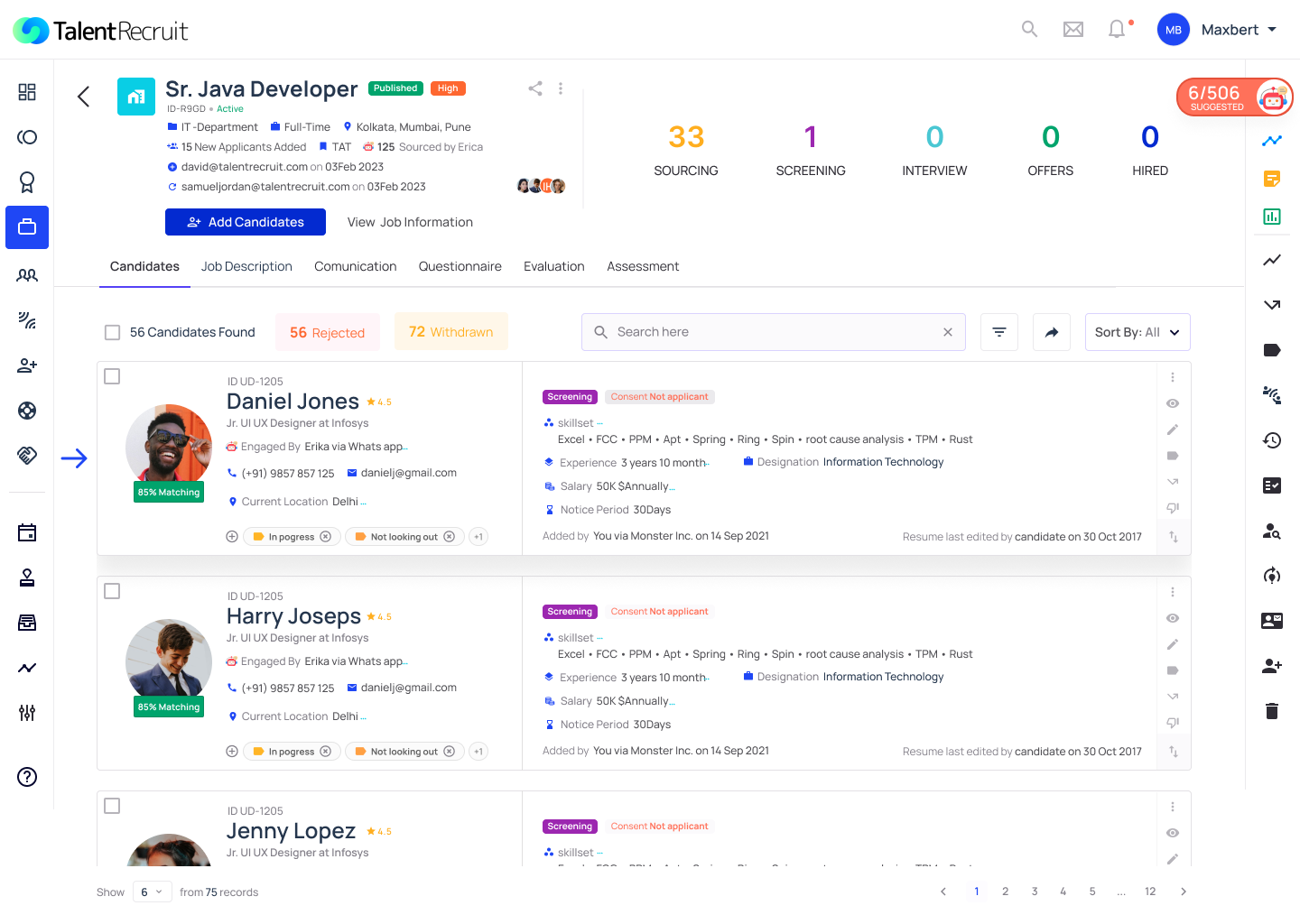Open the person search icon in right sidebar
Viewport: 1300px width, 924px height.
click(1272, 531)
